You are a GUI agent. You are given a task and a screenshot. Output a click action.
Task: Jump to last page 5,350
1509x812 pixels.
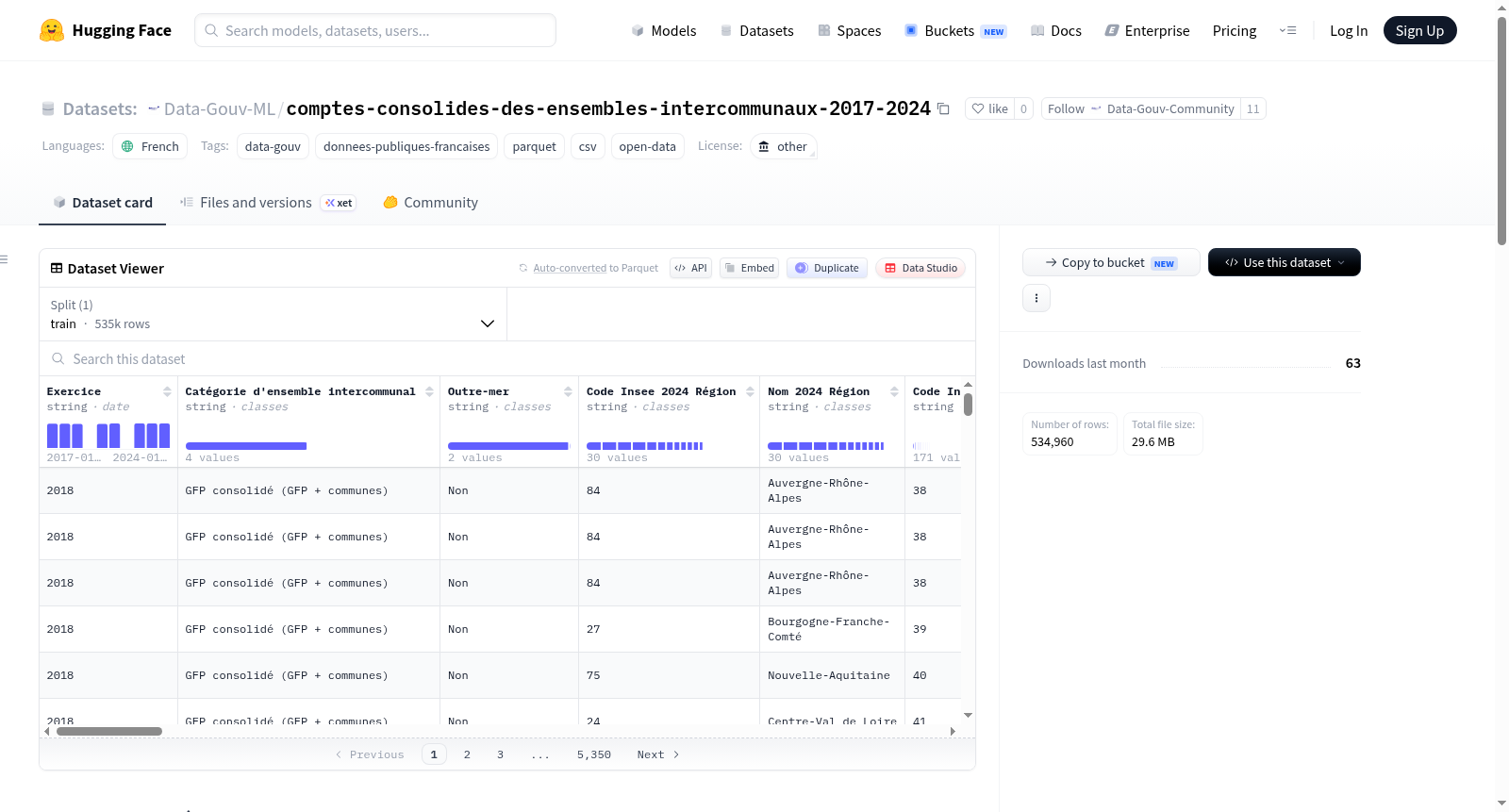(594, 754)
